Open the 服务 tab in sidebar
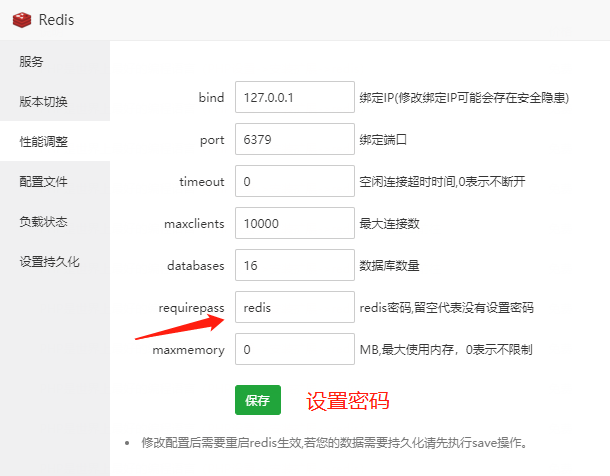The height and width of the screenshot is (476, 610). point(32,62)
